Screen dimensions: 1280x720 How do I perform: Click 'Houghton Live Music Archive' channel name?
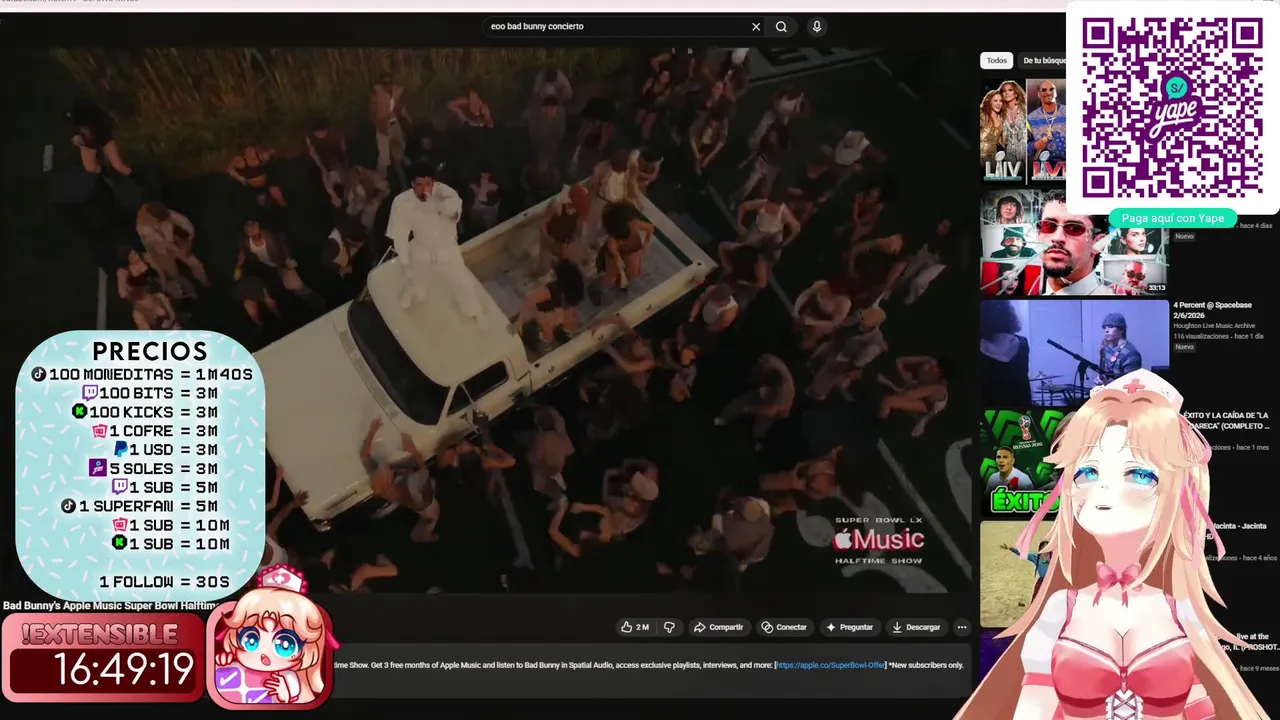click(x=1214, y=326)
